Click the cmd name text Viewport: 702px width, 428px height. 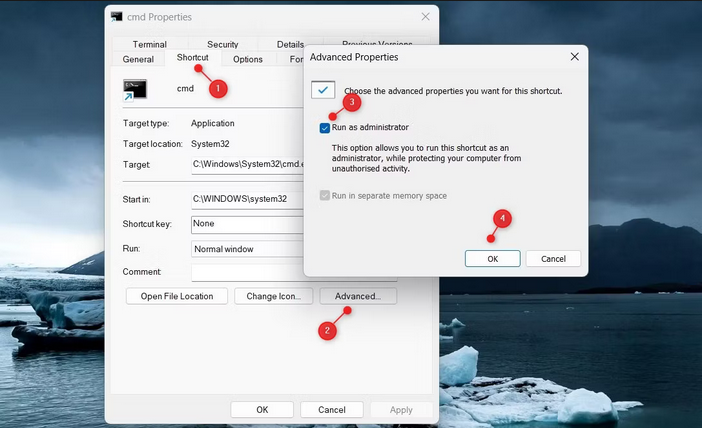click(185, 89)
